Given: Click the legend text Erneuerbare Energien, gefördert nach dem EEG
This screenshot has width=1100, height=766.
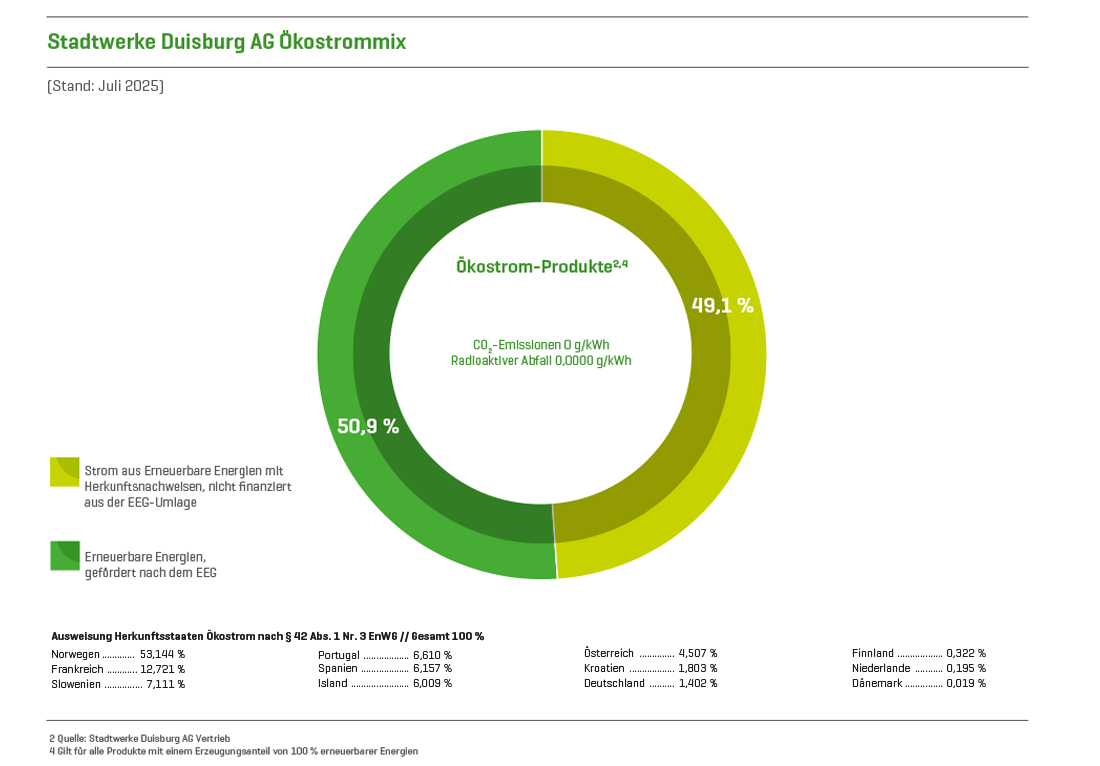Looking at the screenshot, I should pos(150,564).
